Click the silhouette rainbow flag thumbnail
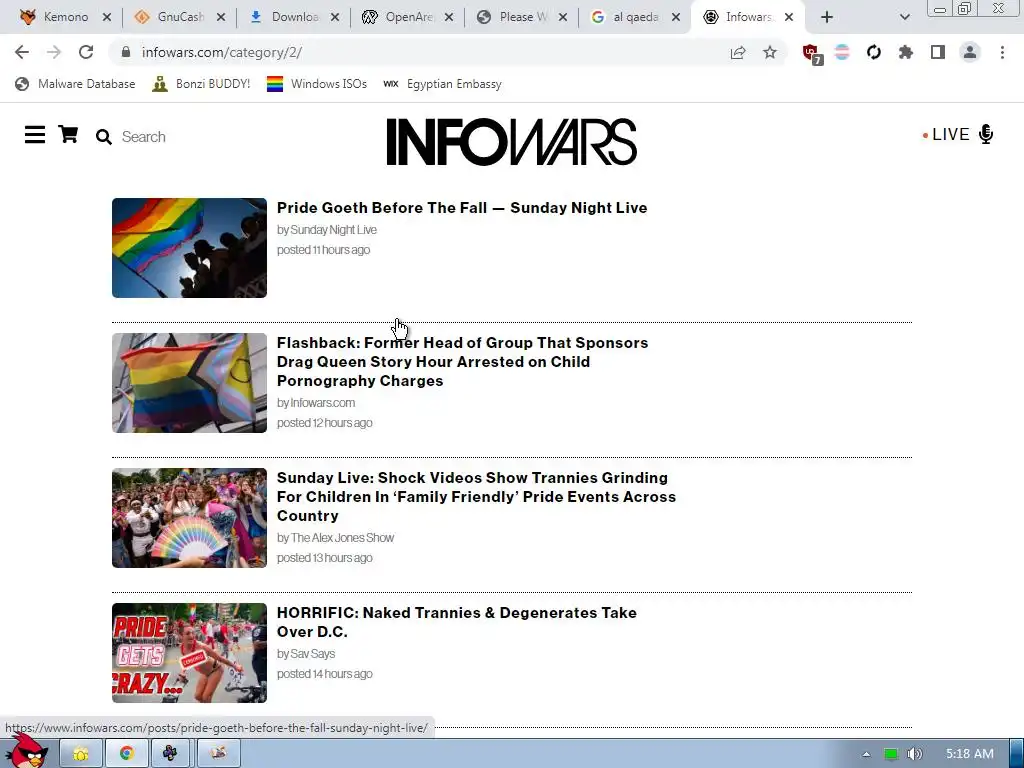 [189, 248]
